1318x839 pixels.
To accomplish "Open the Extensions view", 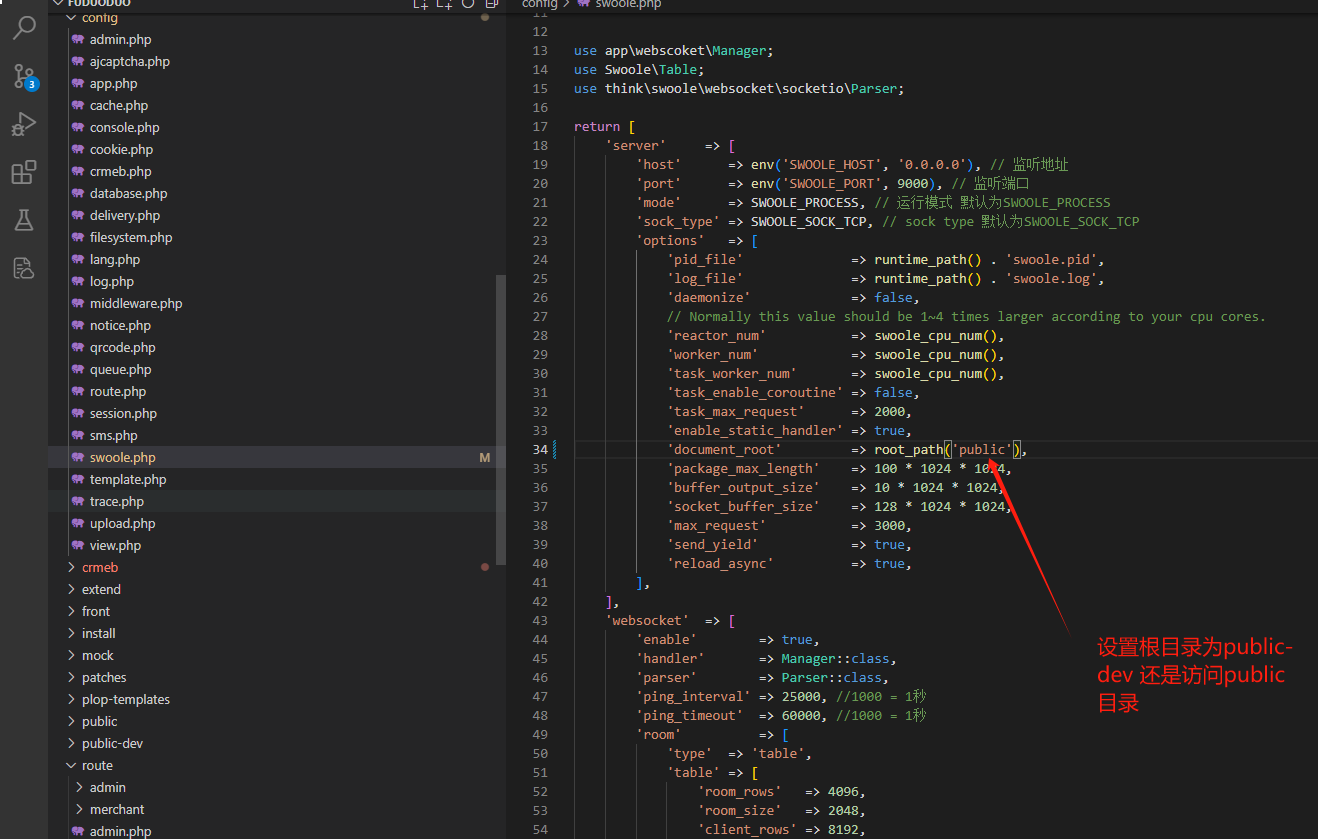I will coord(24,172).
